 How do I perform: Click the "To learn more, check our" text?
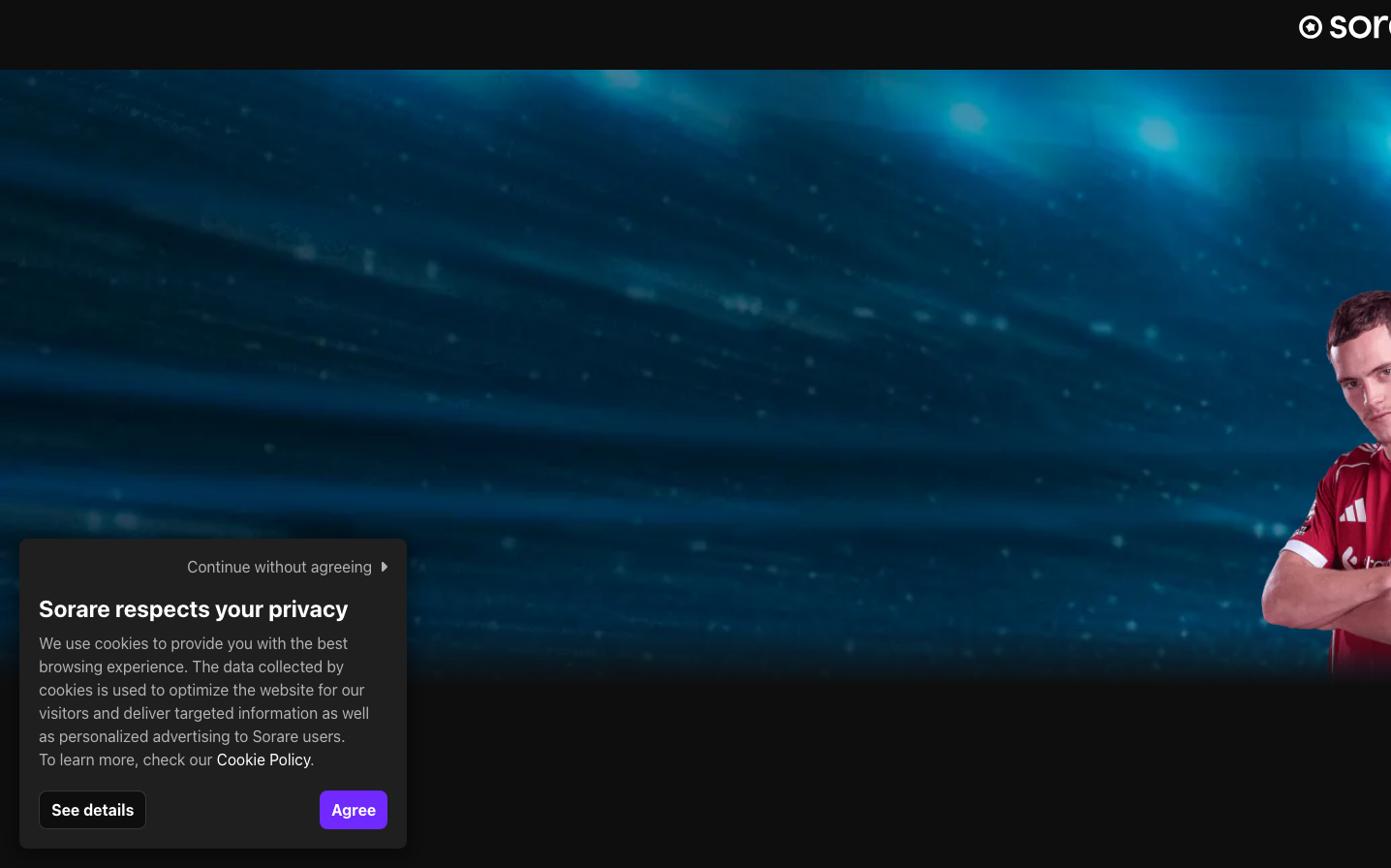(126, 759)
